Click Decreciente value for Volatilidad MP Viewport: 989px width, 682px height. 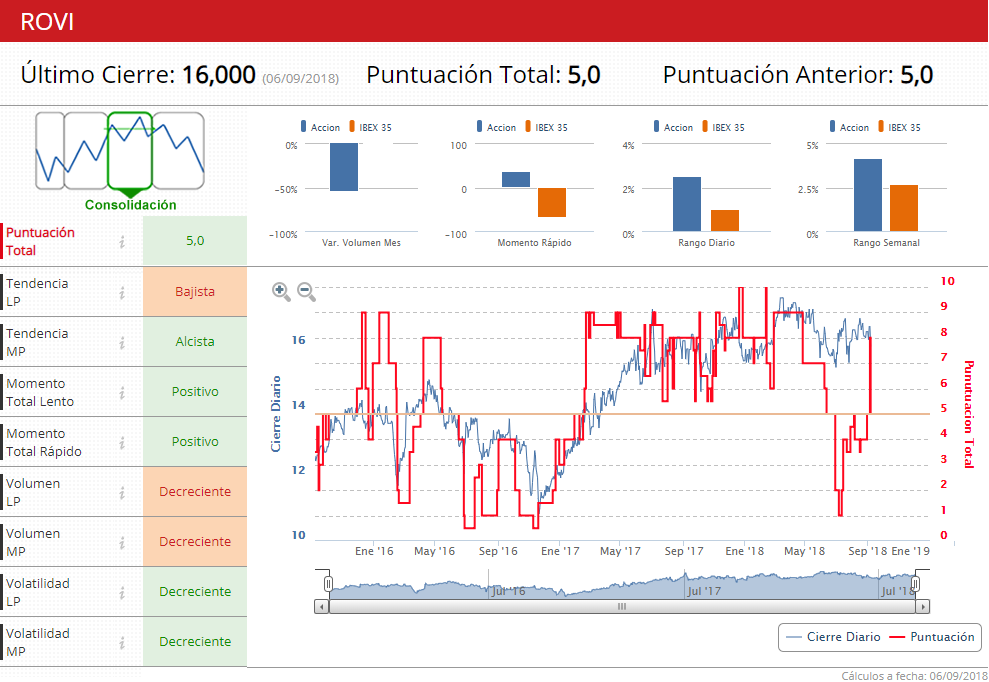pyautogui.click(x=195, y=641)
